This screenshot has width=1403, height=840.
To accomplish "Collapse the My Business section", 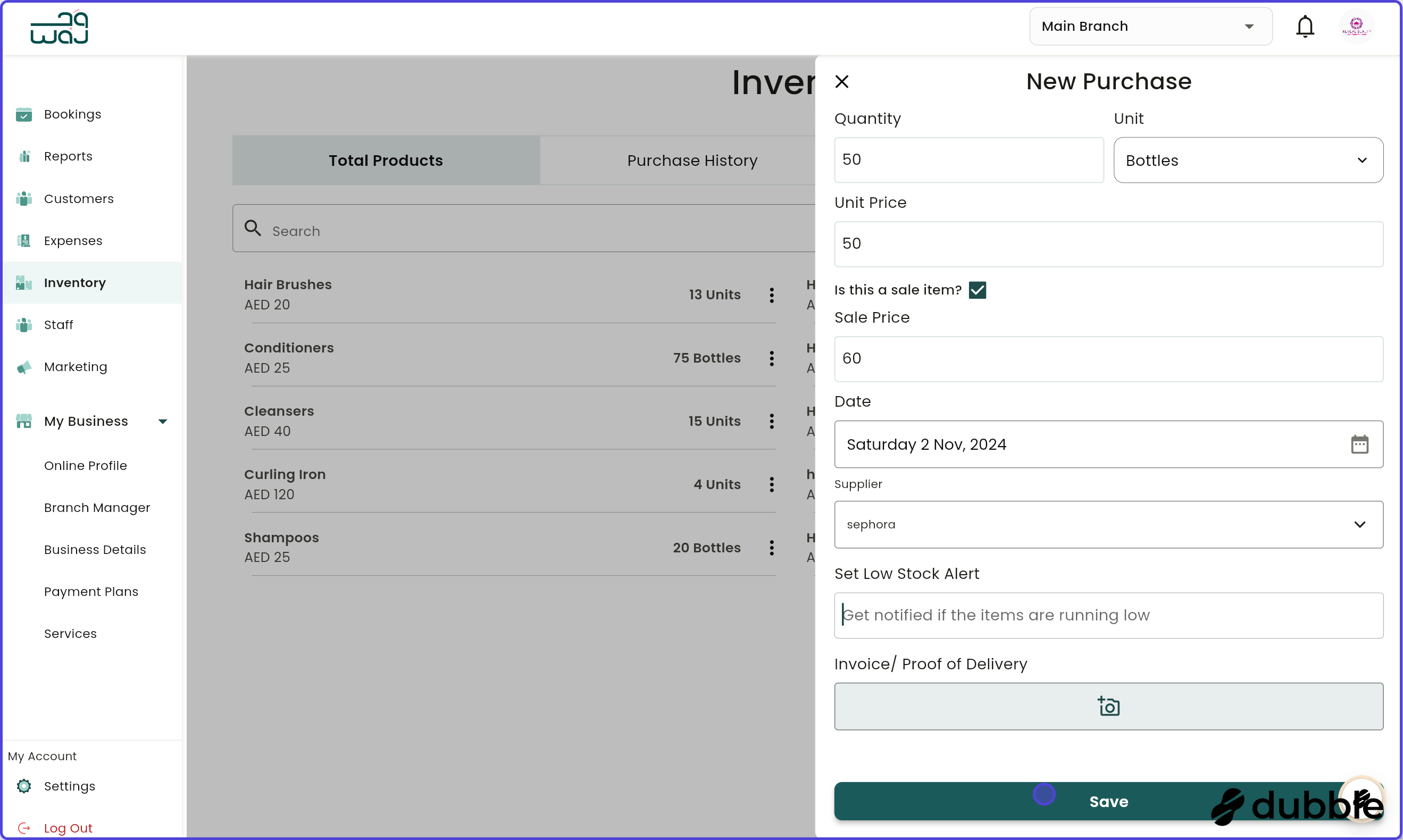I will [163, 422].
